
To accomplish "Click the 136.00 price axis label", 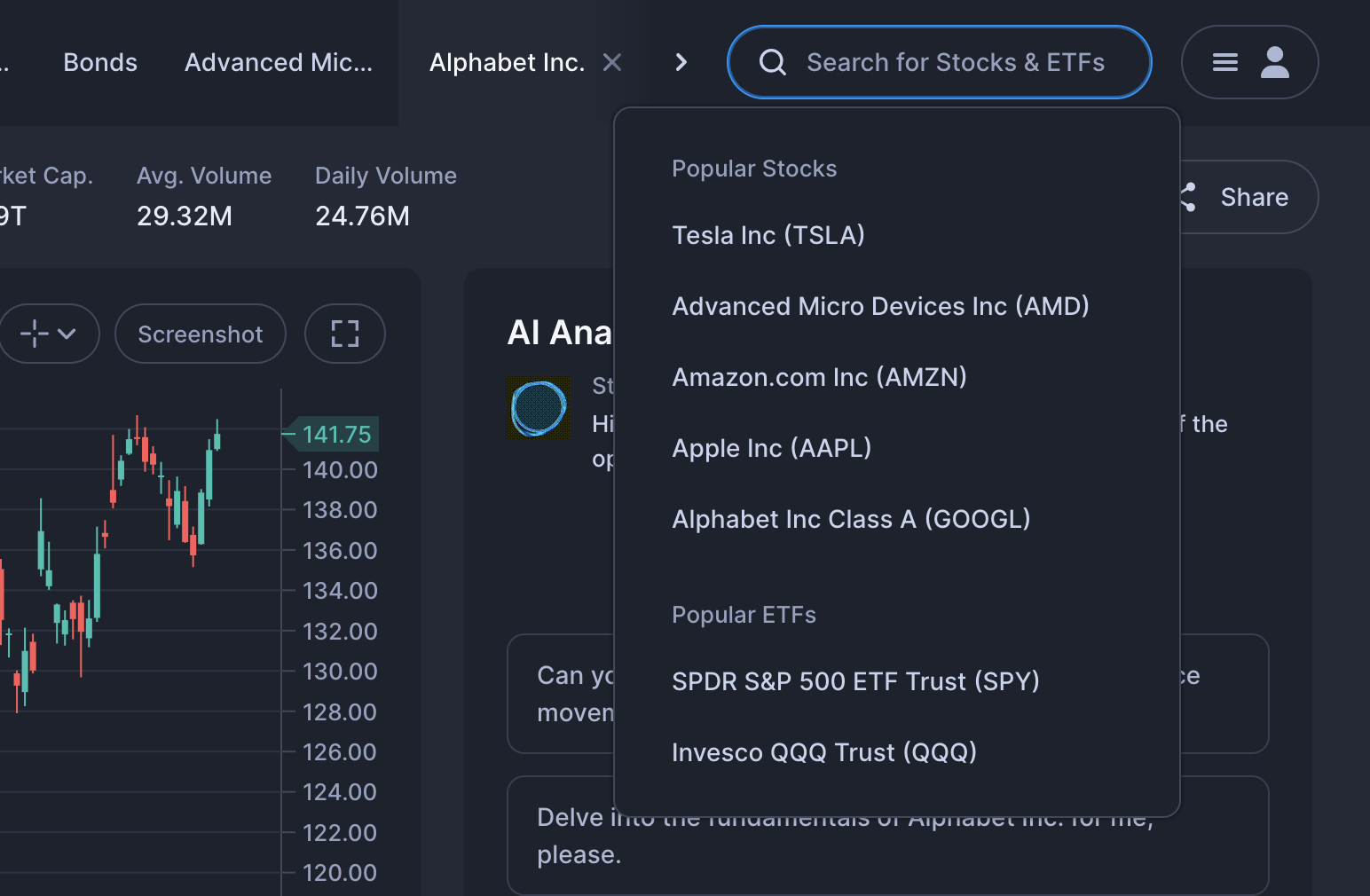I will point(340,551).
